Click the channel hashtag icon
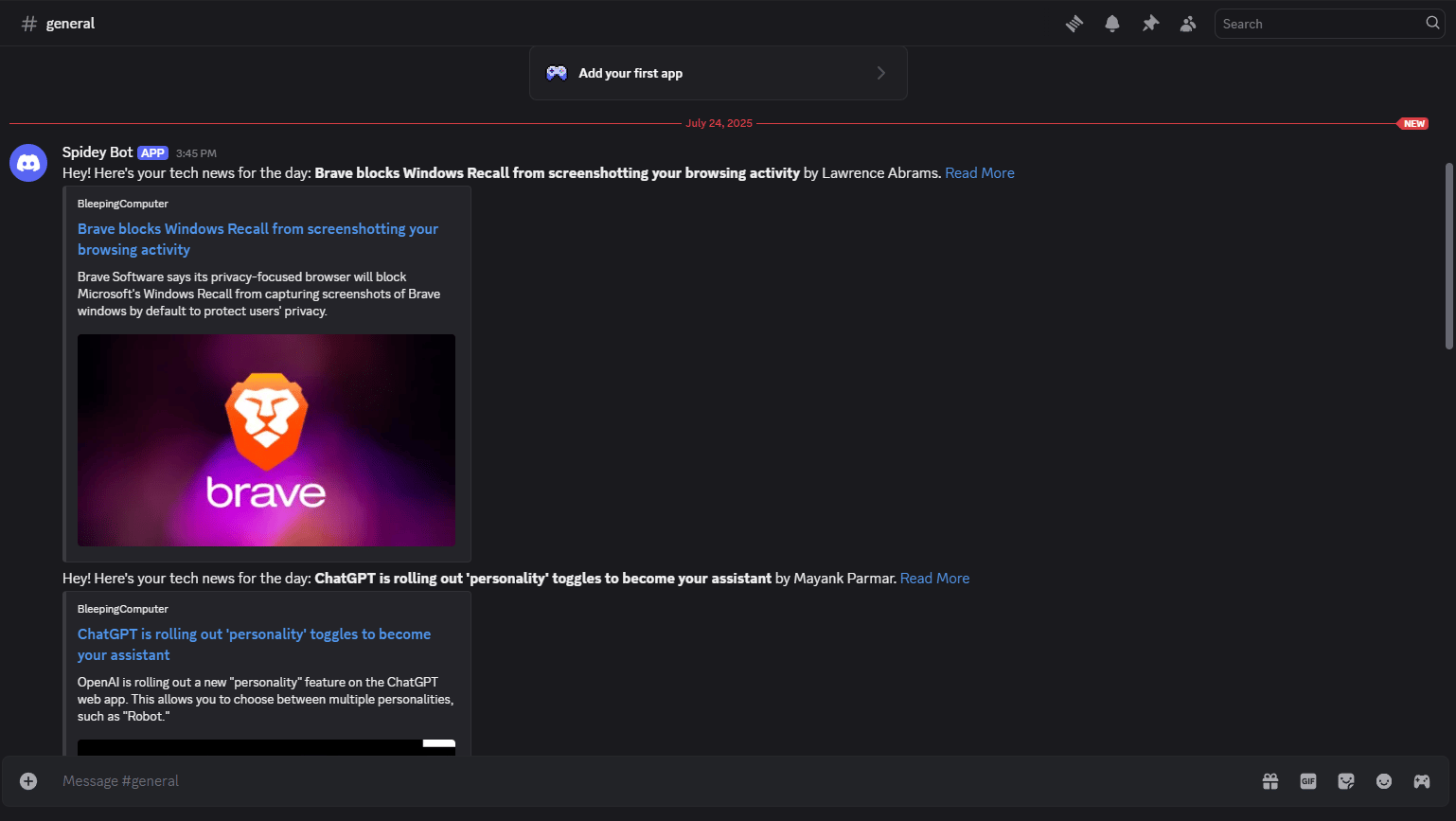The height and width of the screenshot is (821, 1456). click(x=29, y=24)
